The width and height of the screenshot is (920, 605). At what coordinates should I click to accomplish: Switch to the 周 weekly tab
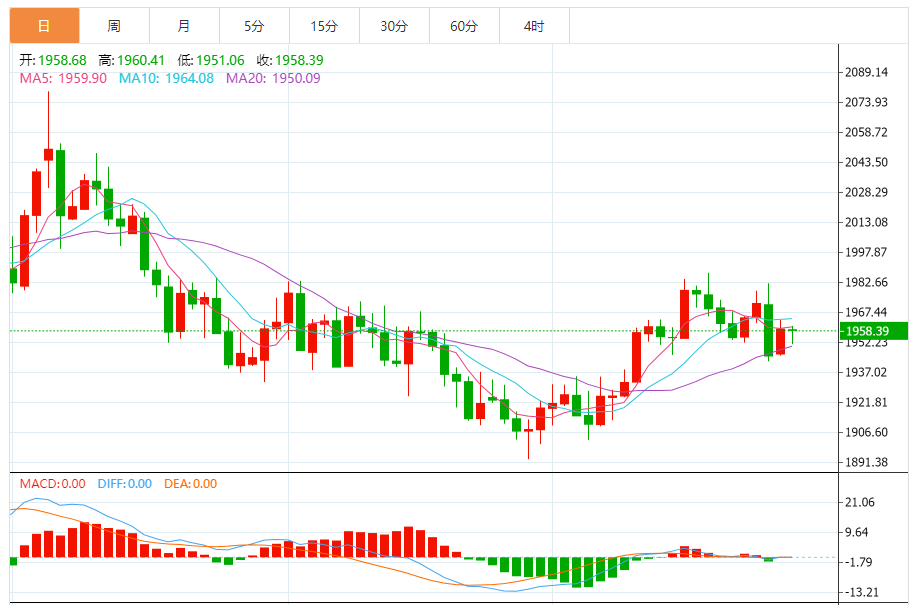click(114, 26)
